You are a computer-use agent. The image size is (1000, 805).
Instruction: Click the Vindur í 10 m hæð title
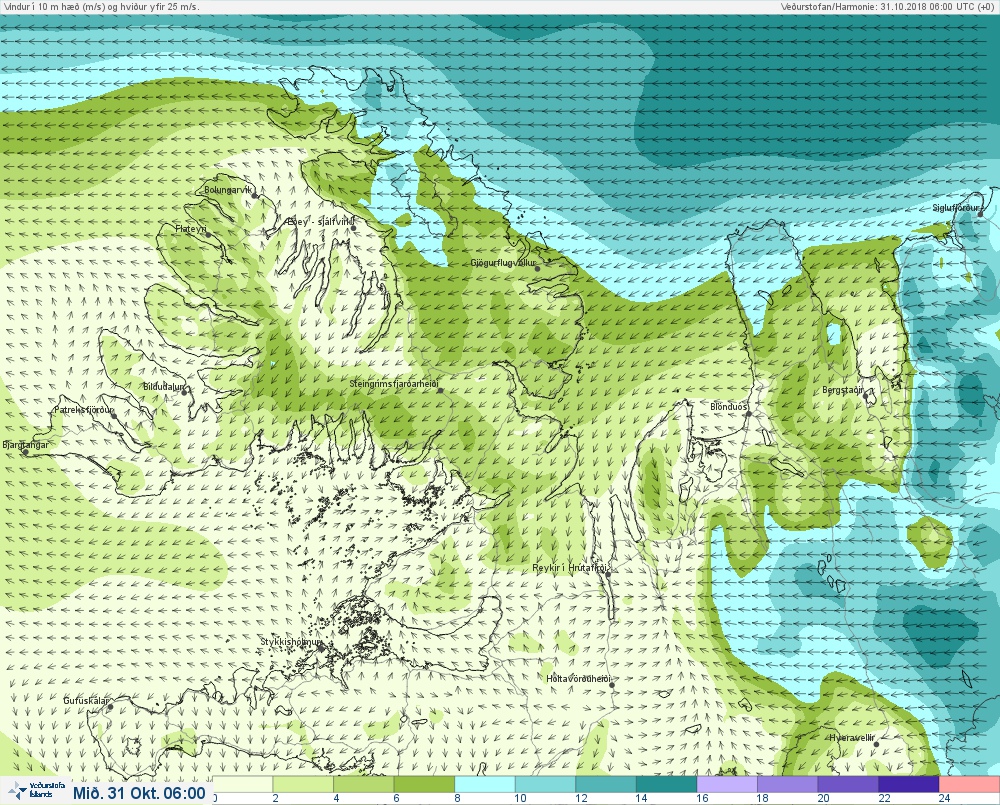pyautogui.click(x=101, y=6)
